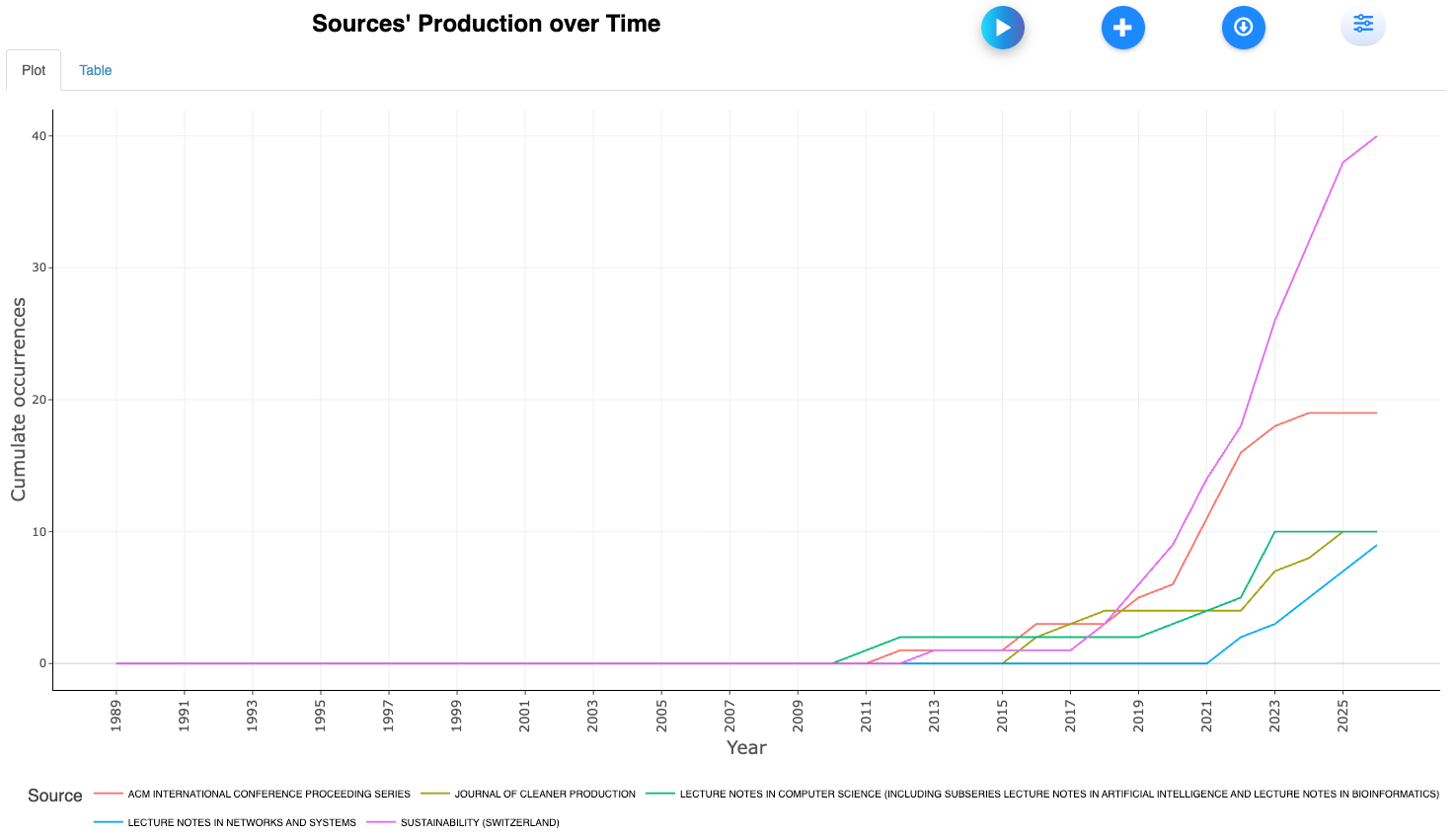Click the 'Cumulate occurrences' y-axis title
Viewport: 1456px width, 836px height.
pos(19,400)
